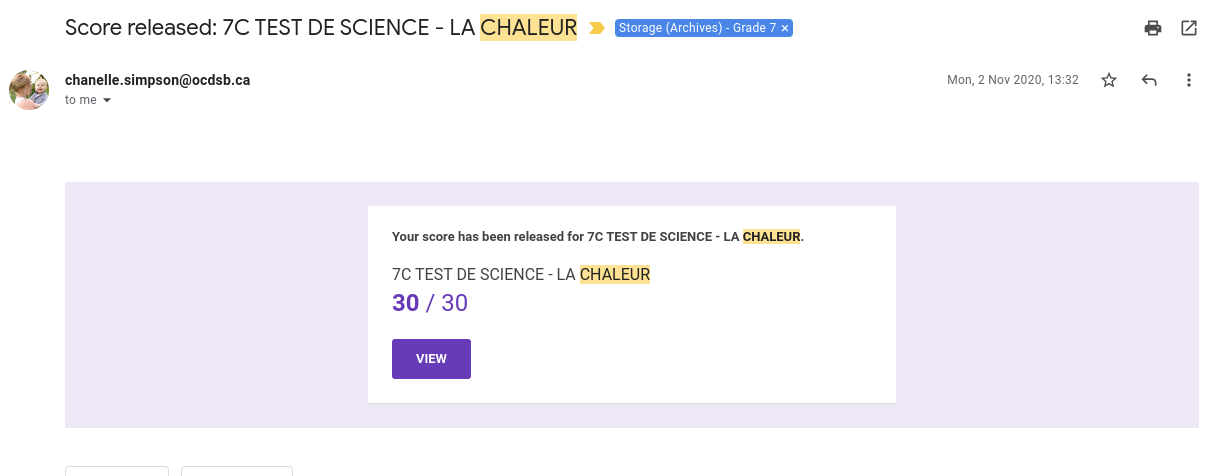Open the email in a new window

[x=1189, y=28]
